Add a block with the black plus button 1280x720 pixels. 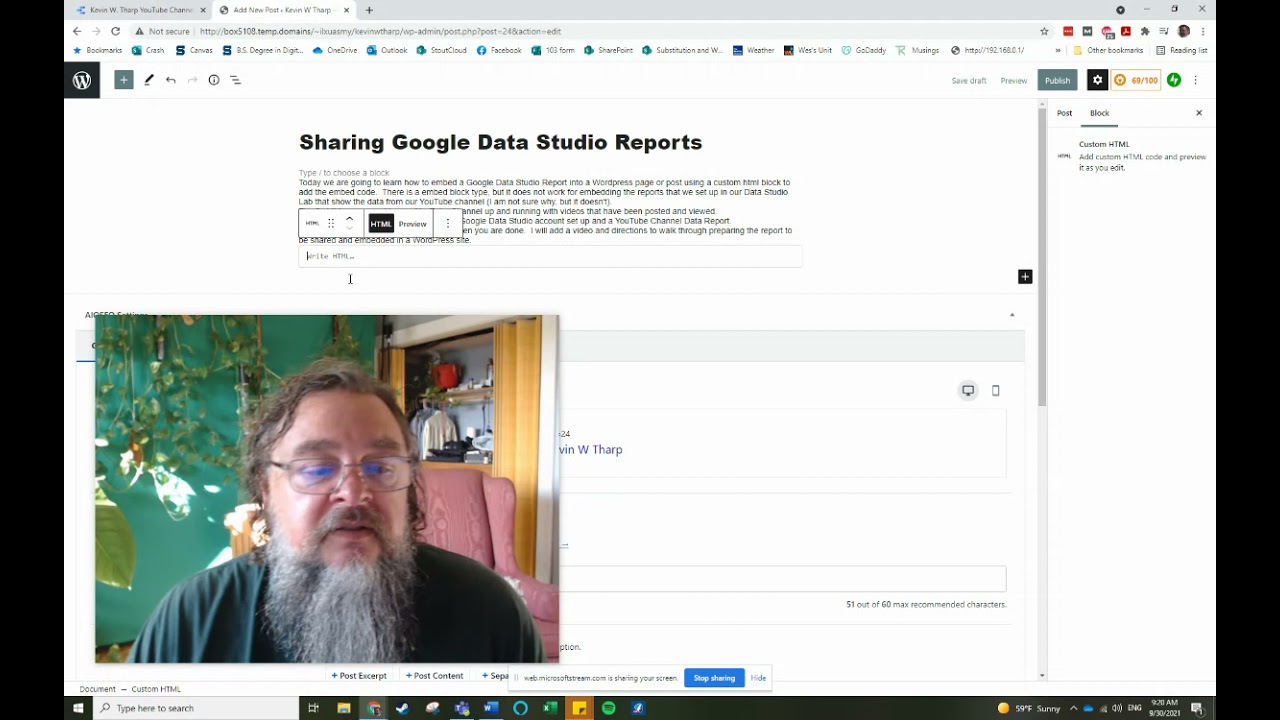click(x=1025, y=277)
